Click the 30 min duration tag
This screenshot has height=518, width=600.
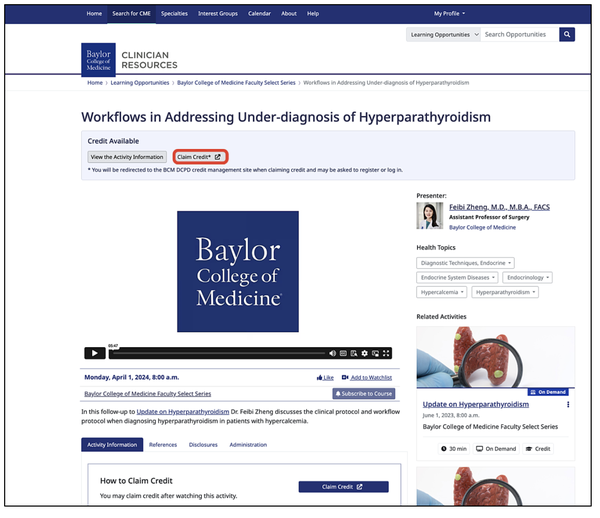pos(454,449)
